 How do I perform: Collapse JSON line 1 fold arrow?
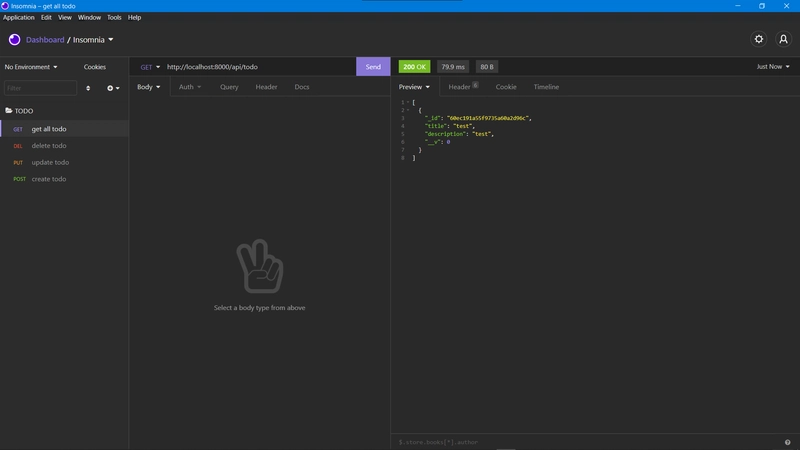pyautogui.click(x=408, y=103)
